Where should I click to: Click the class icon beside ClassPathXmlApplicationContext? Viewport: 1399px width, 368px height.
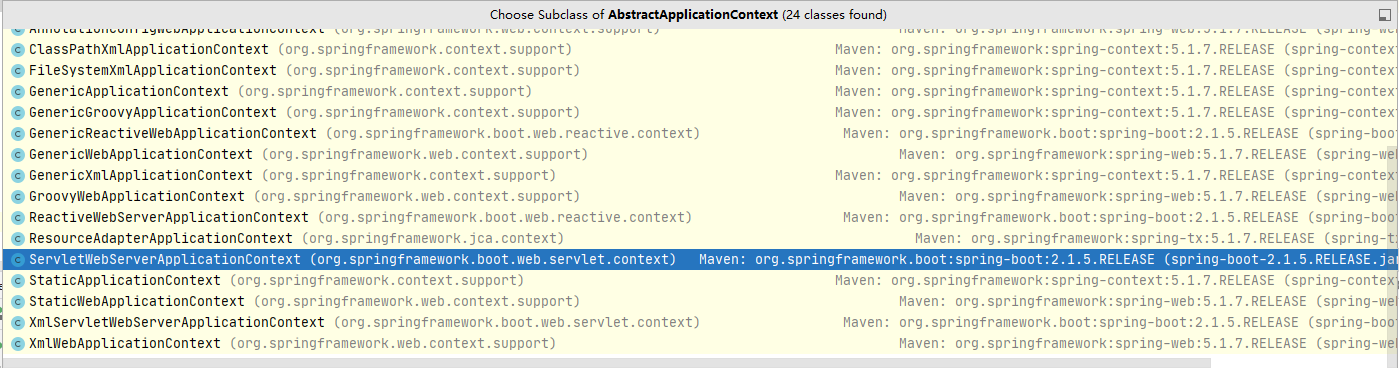tap(17, 49)
